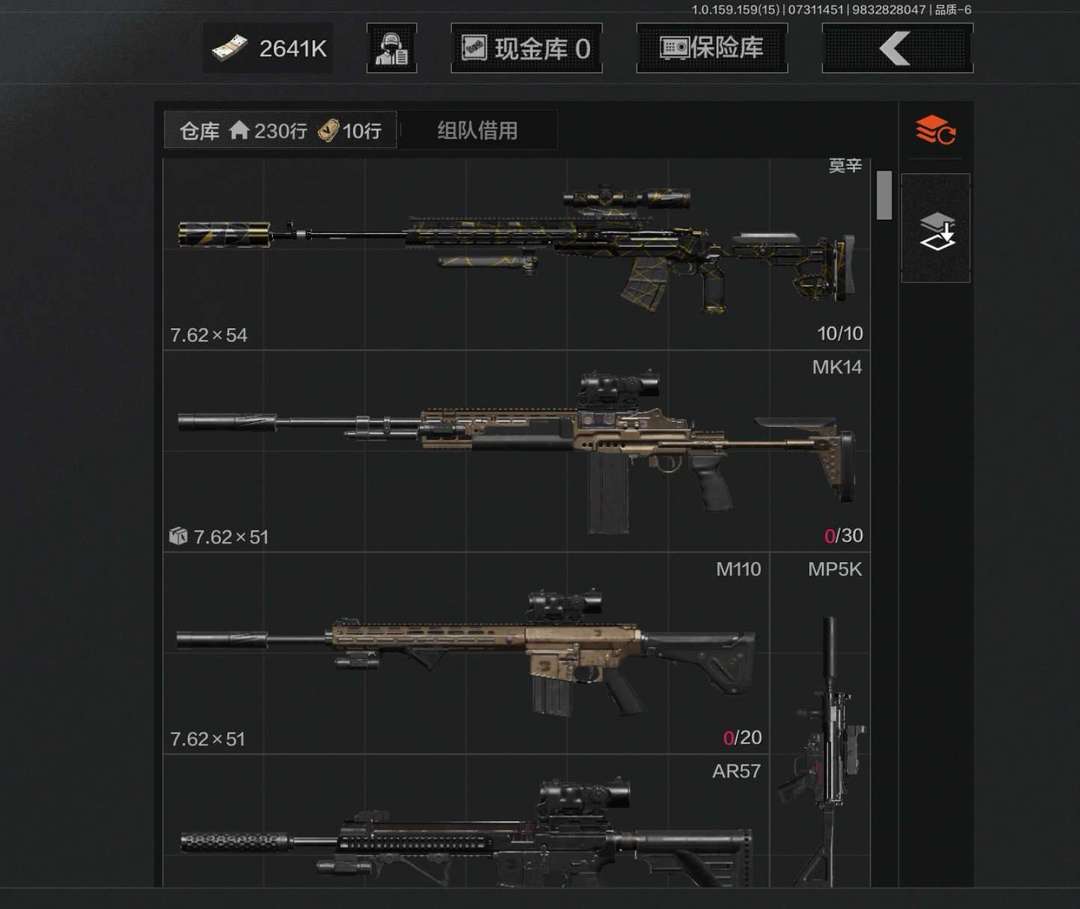
Task: Click the box icon beside 7.62×51
Action: (178, 536)
